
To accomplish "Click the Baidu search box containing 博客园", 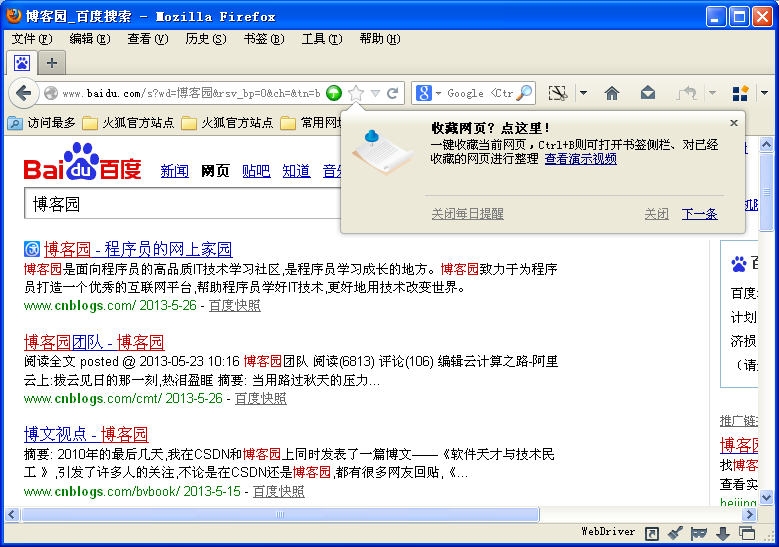I will click(183, 204).
